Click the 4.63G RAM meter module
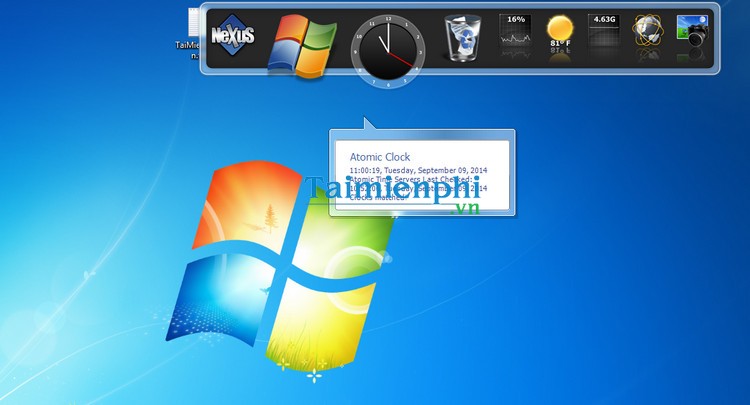This screenshot has width=750, height=405. pos(604,31)
